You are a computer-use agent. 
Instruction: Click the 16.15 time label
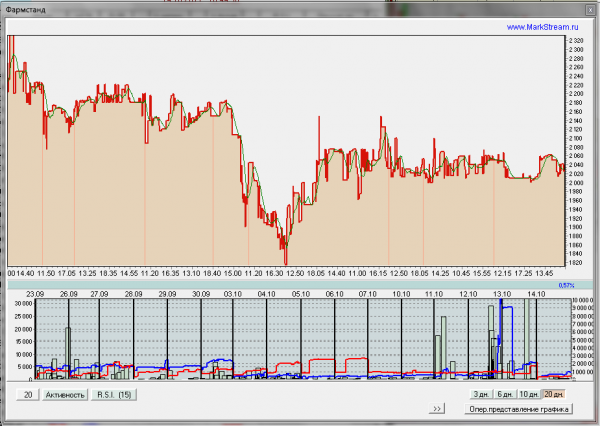378,273
